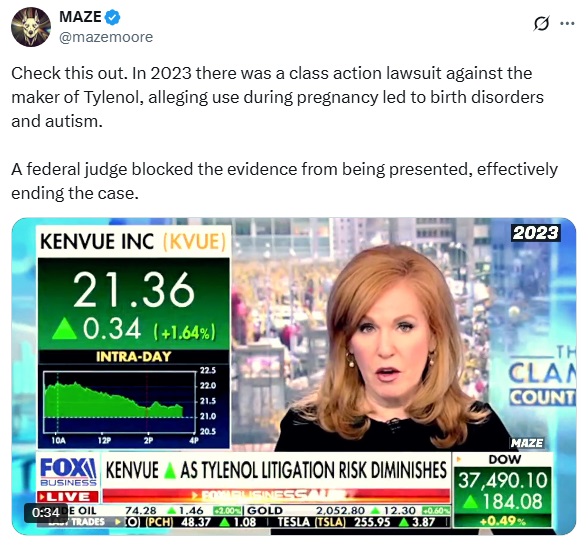Play the embedded Fox Business video
588x548 pixels.
[x=294, y=376]
